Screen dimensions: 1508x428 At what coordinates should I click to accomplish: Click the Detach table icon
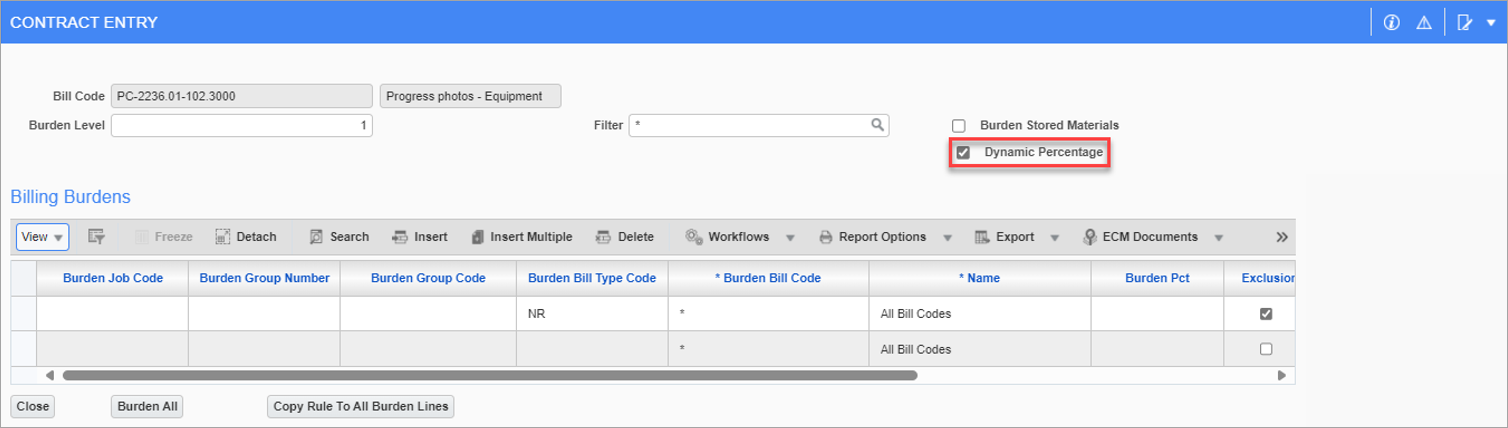[222, 237]
